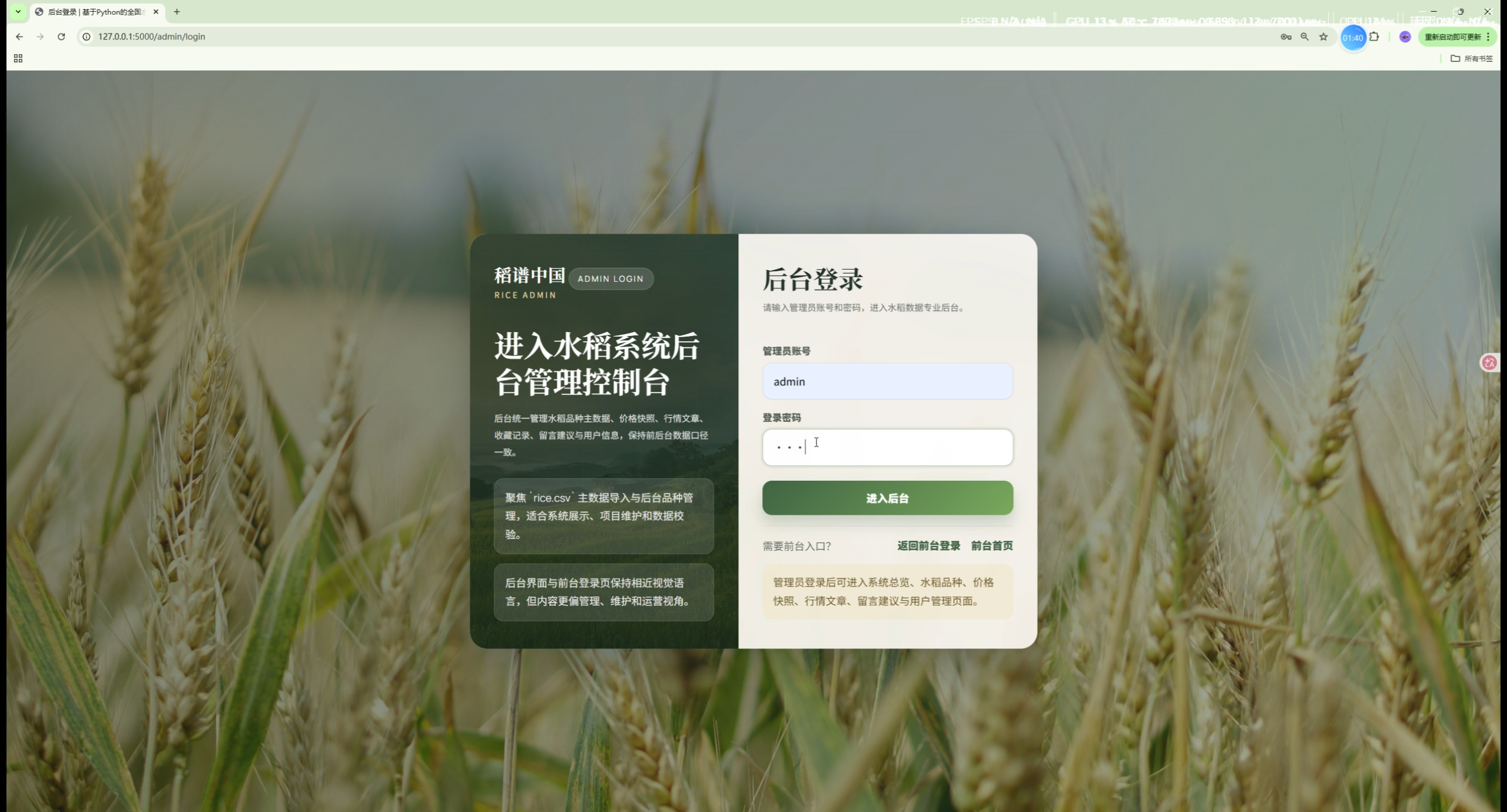Open the saved passwords key icon
This screenshot has height=812, width=1507.
[x=1286, y=36]
